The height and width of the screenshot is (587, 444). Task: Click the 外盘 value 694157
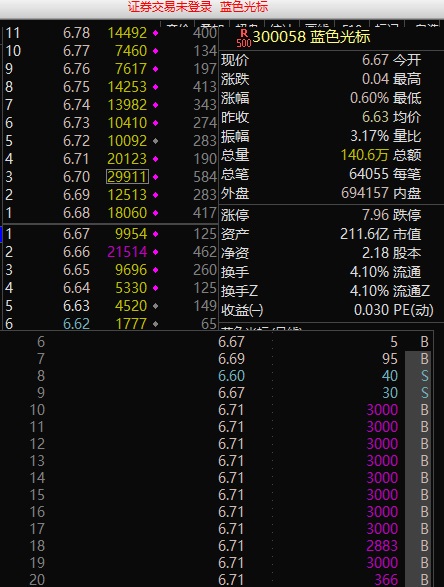point(365,193)
